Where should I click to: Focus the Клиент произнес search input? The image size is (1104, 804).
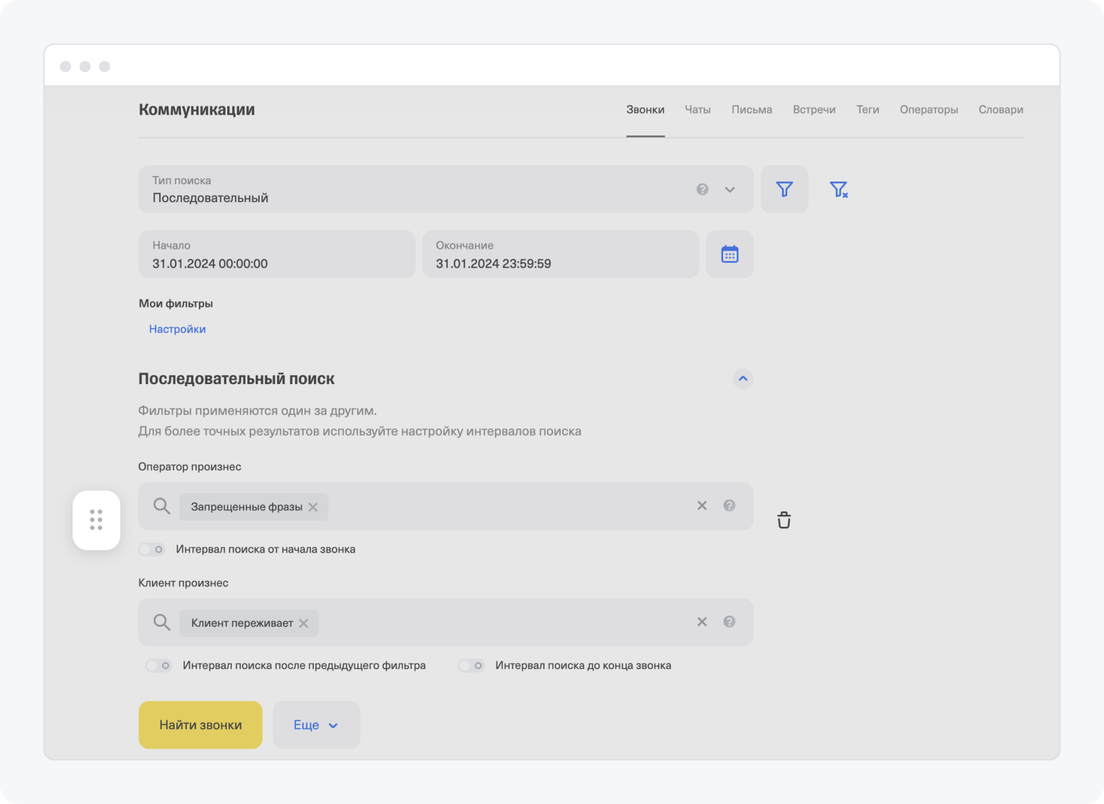click(x=446, y=622)
